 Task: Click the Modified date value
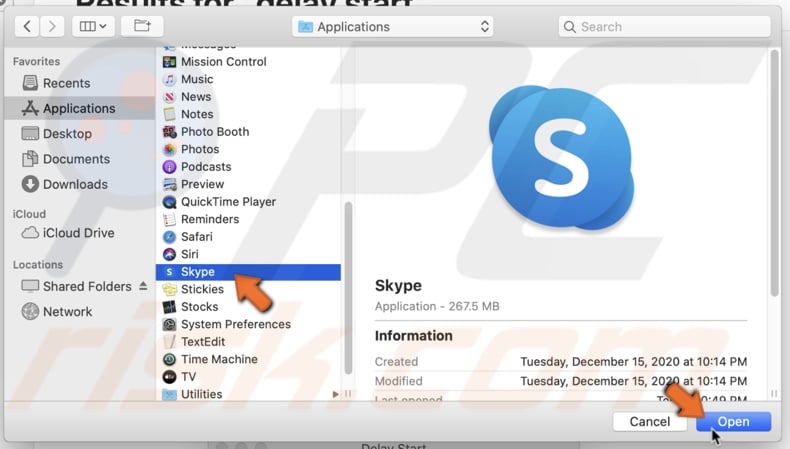pyautogui.click(x=633, y=381)
